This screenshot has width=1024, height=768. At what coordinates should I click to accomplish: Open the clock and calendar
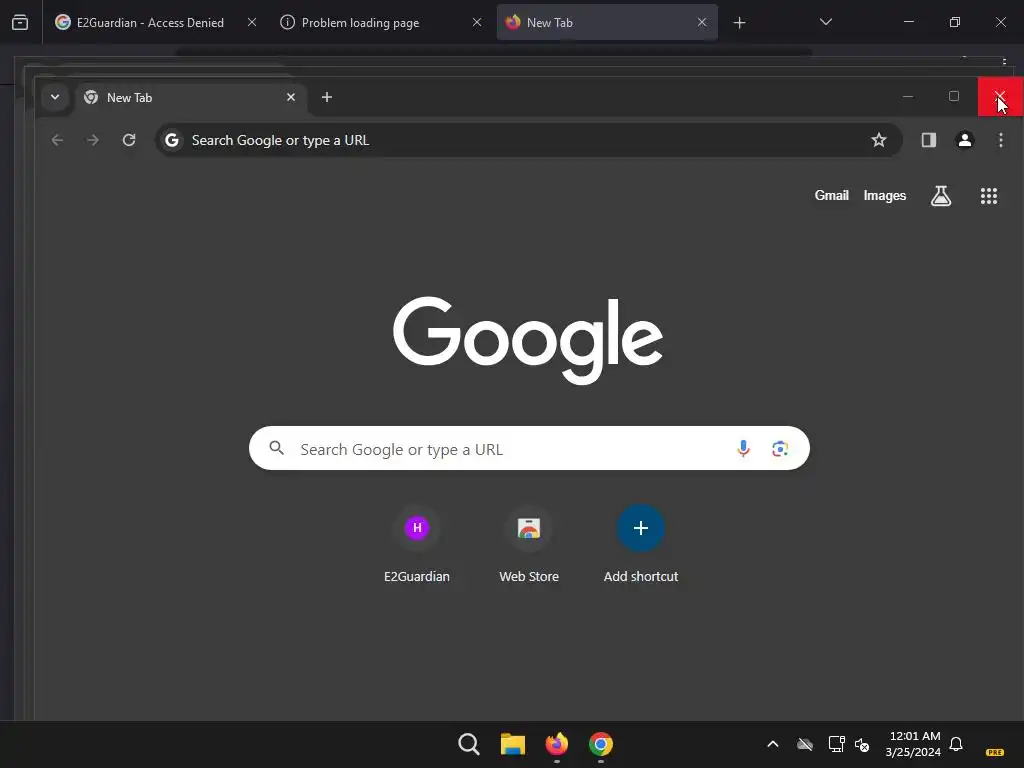pyautogui.click(x=914, y=744)
